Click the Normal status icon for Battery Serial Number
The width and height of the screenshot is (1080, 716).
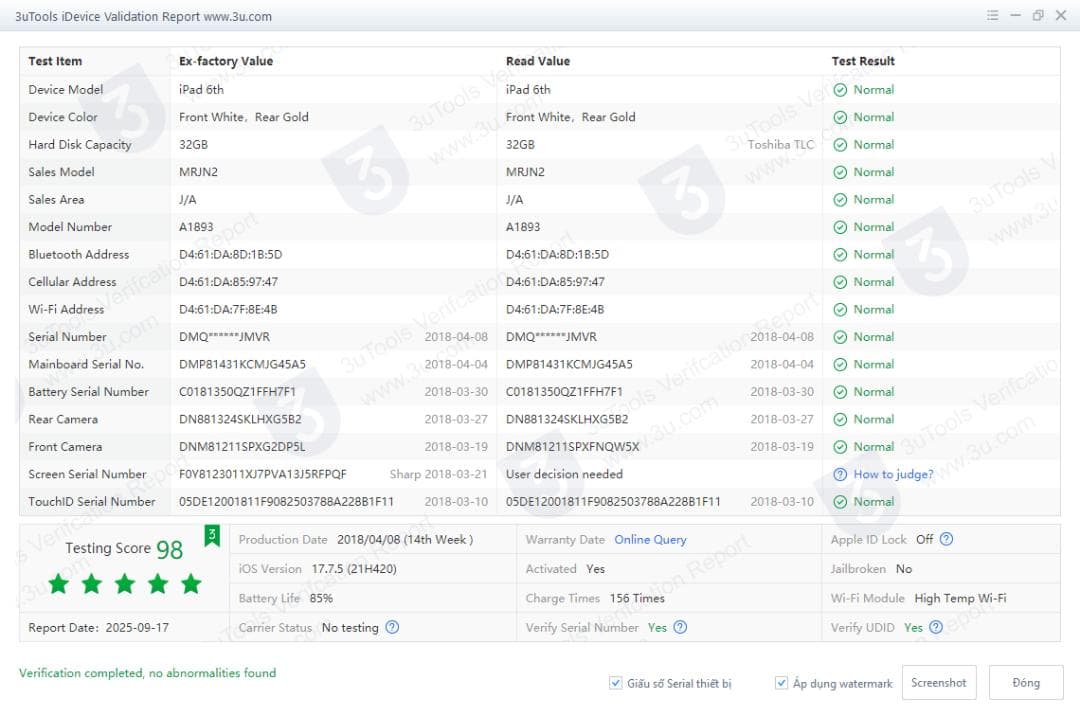coord(841,391)
